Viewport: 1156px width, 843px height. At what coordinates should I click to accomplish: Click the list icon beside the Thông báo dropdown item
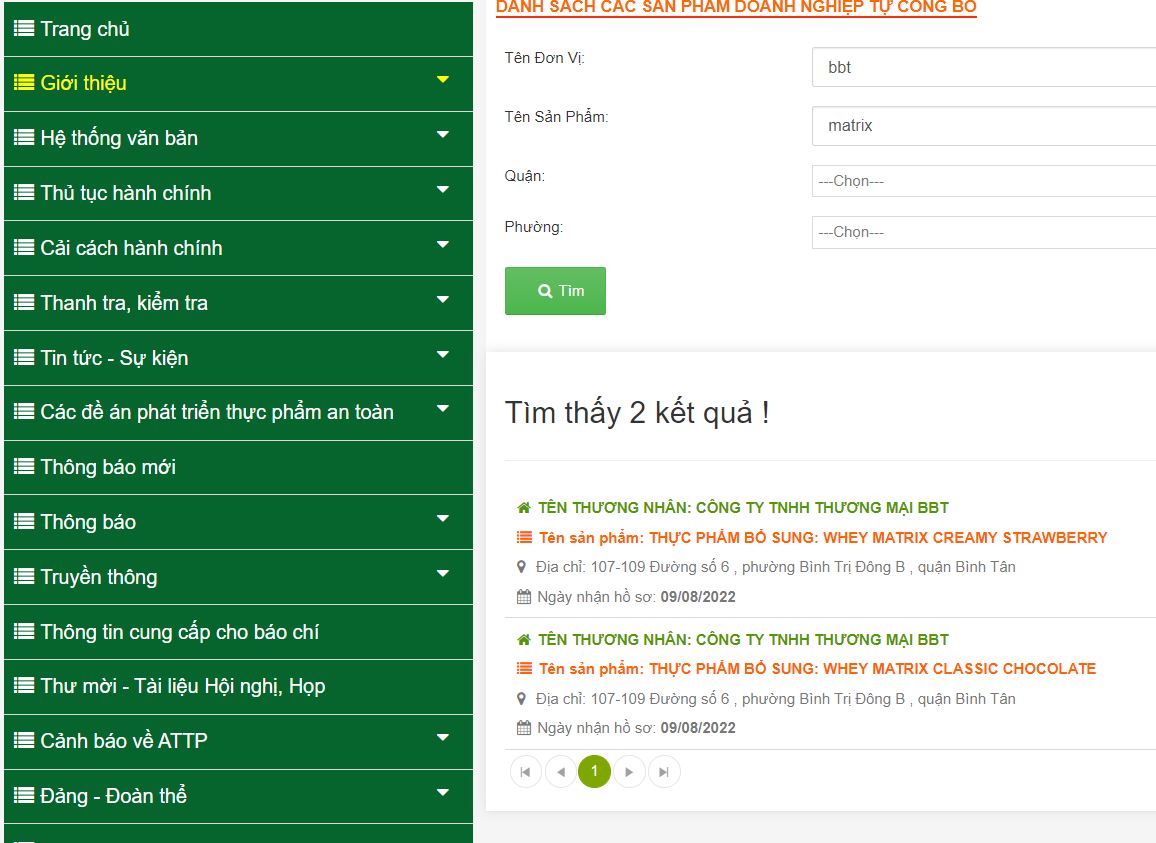[24, 522]
